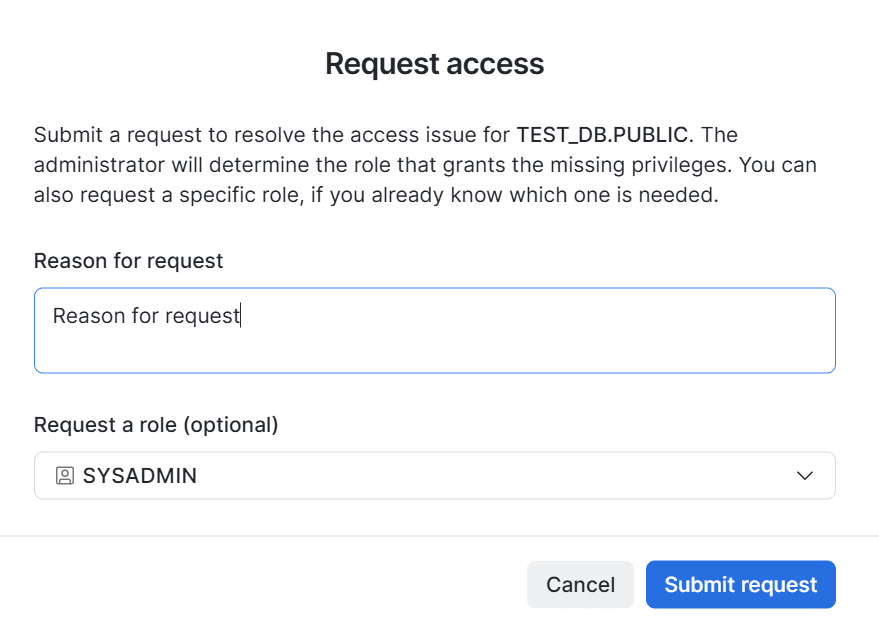Click the word 'Submit' in description paragraph
Viewport: 879px width, 631px height.
68,134
